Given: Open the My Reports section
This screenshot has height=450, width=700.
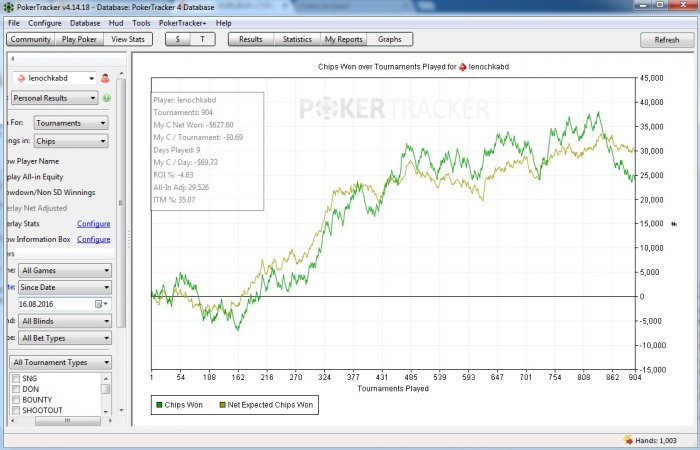Looking at the screenshot, I should pos(343,39).
